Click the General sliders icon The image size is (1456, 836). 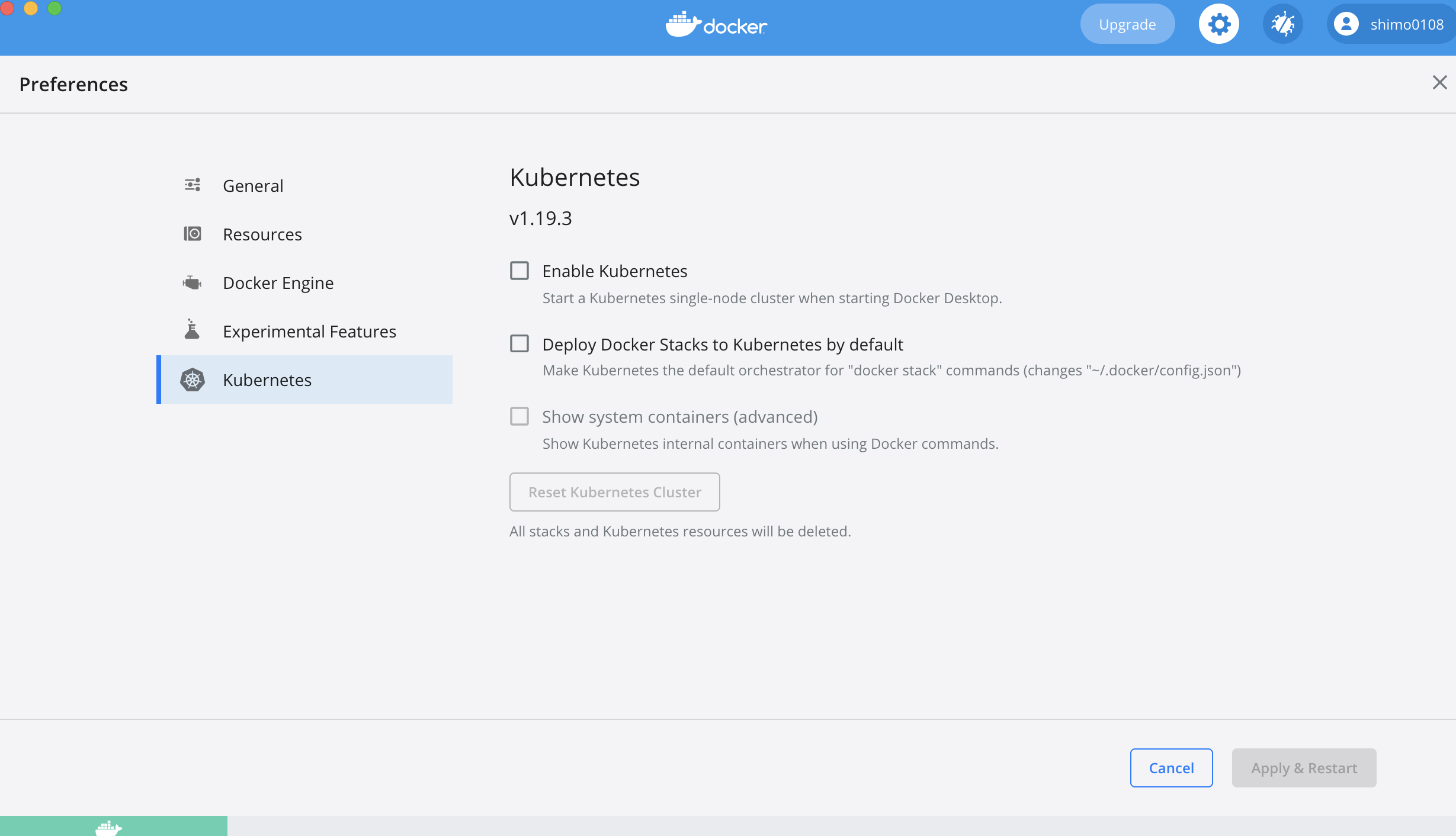click(193, 185)
